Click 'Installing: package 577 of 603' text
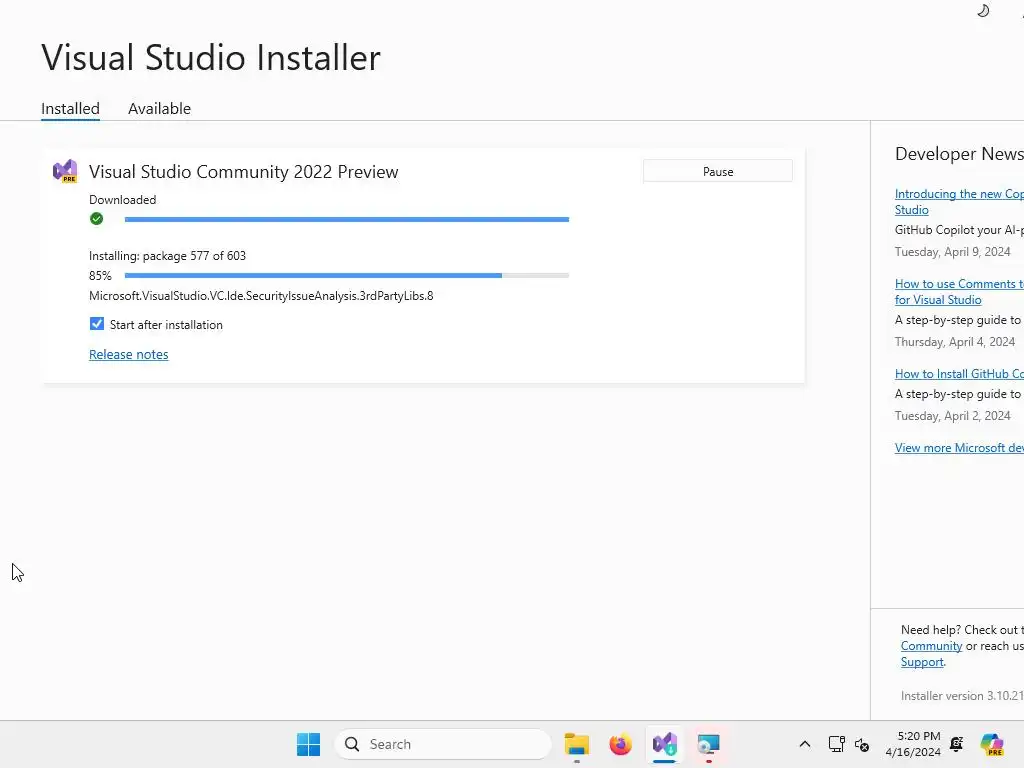 (x=167, y=256)
